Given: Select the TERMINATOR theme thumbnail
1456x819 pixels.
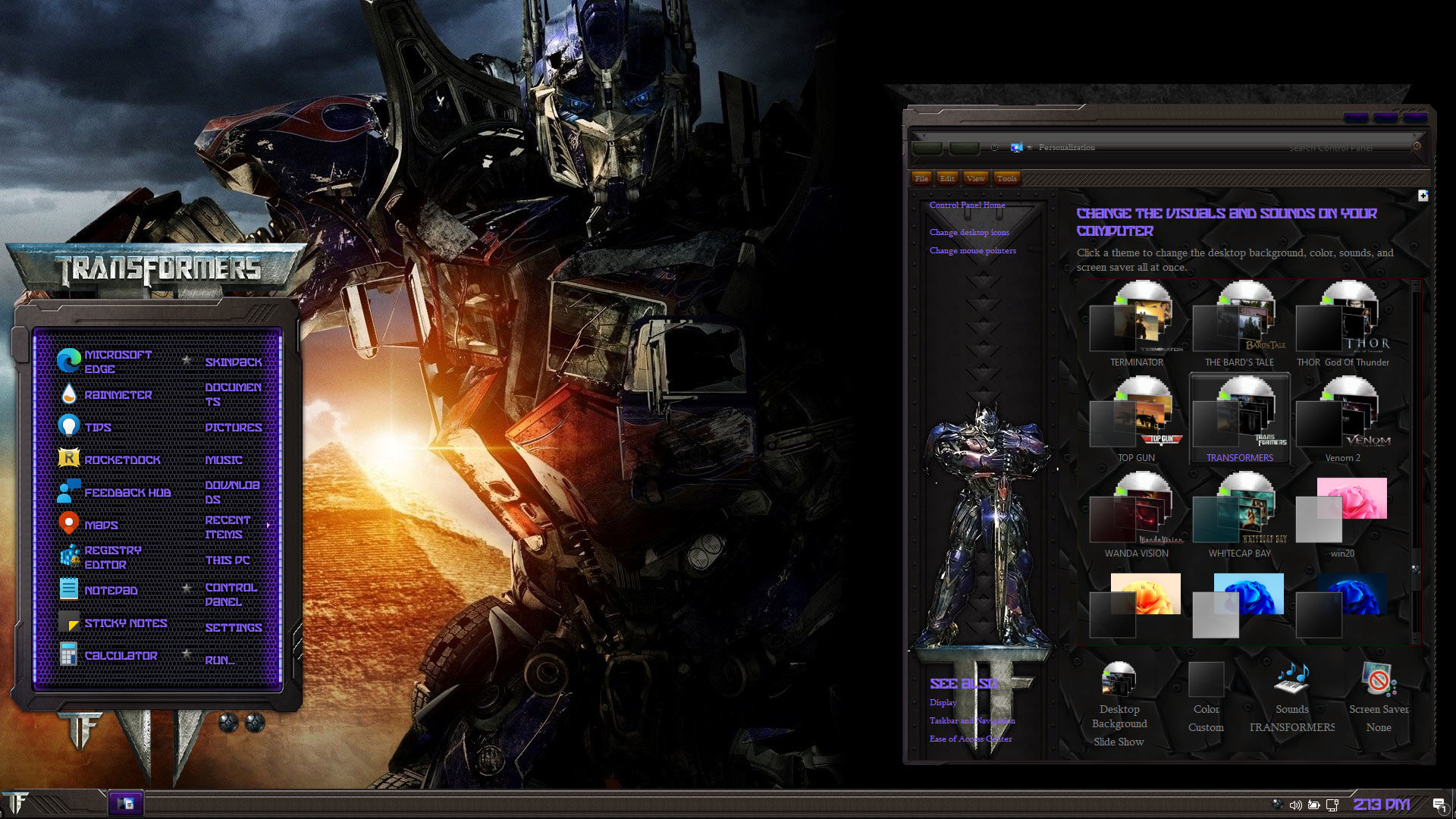Looking at the screenshot, I should point(1136,322).
